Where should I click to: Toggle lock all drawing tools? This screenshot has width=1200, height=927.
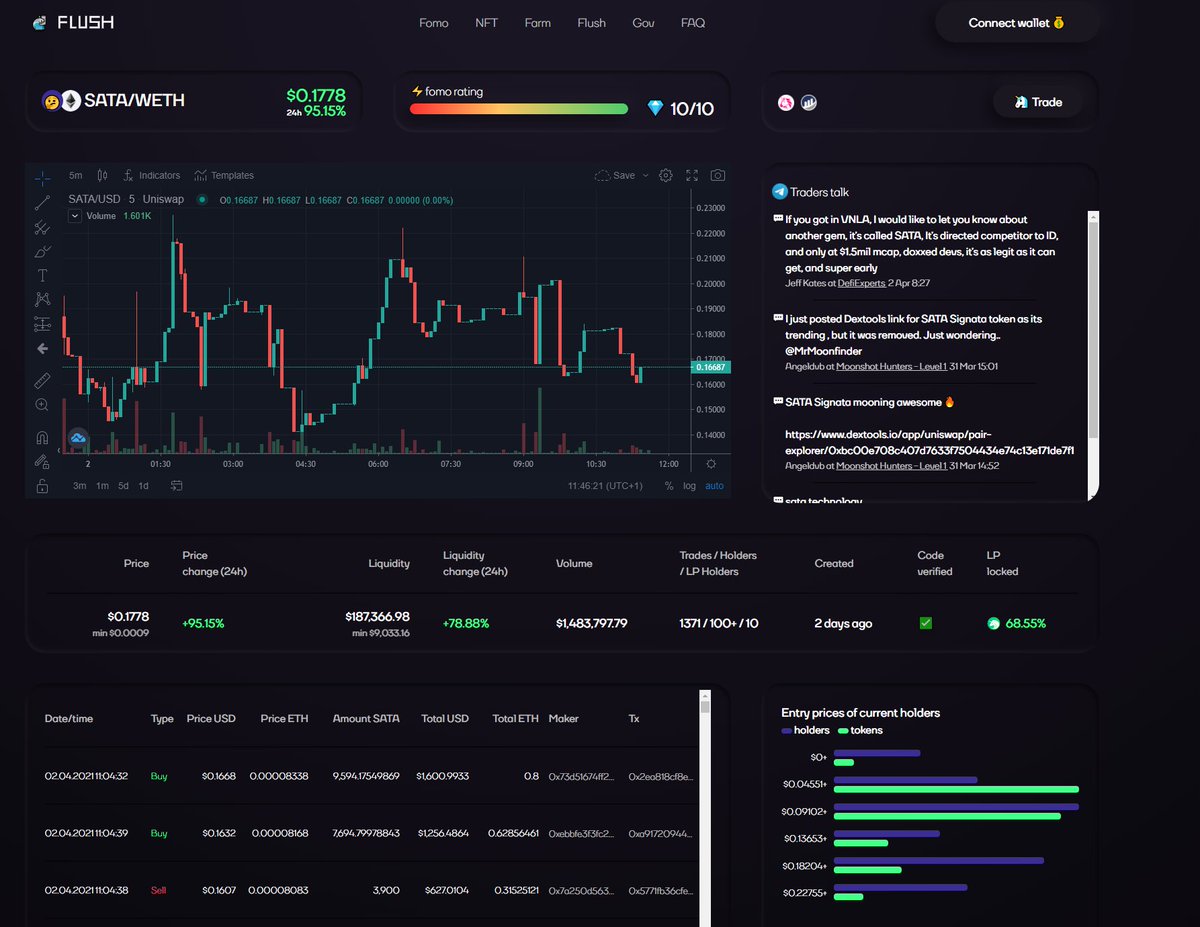click(x=42, y=486)
